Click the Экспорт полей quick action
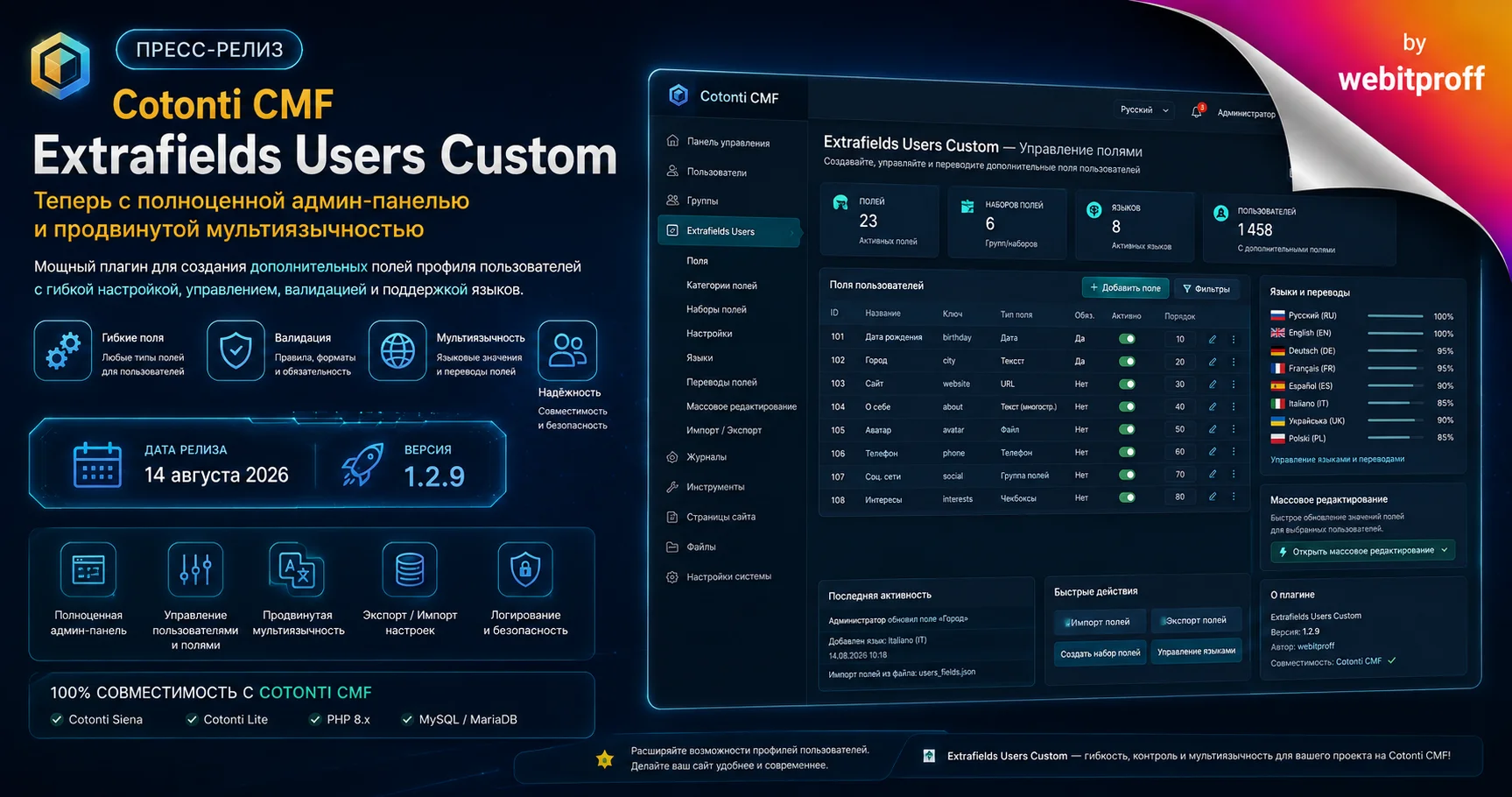 click(x=1196, y=620)
